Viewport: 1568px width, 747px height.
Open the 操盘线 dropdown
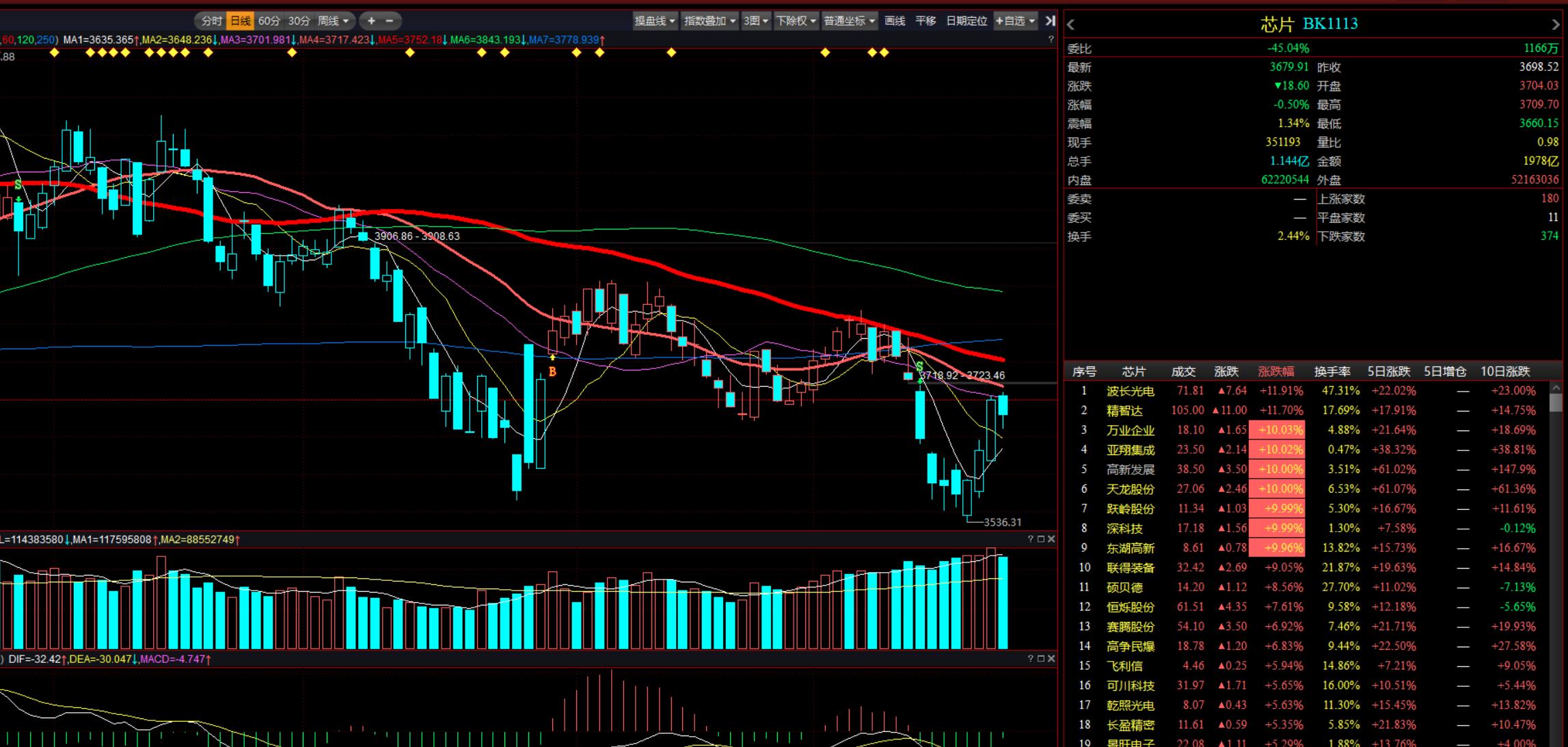(655, 21)
